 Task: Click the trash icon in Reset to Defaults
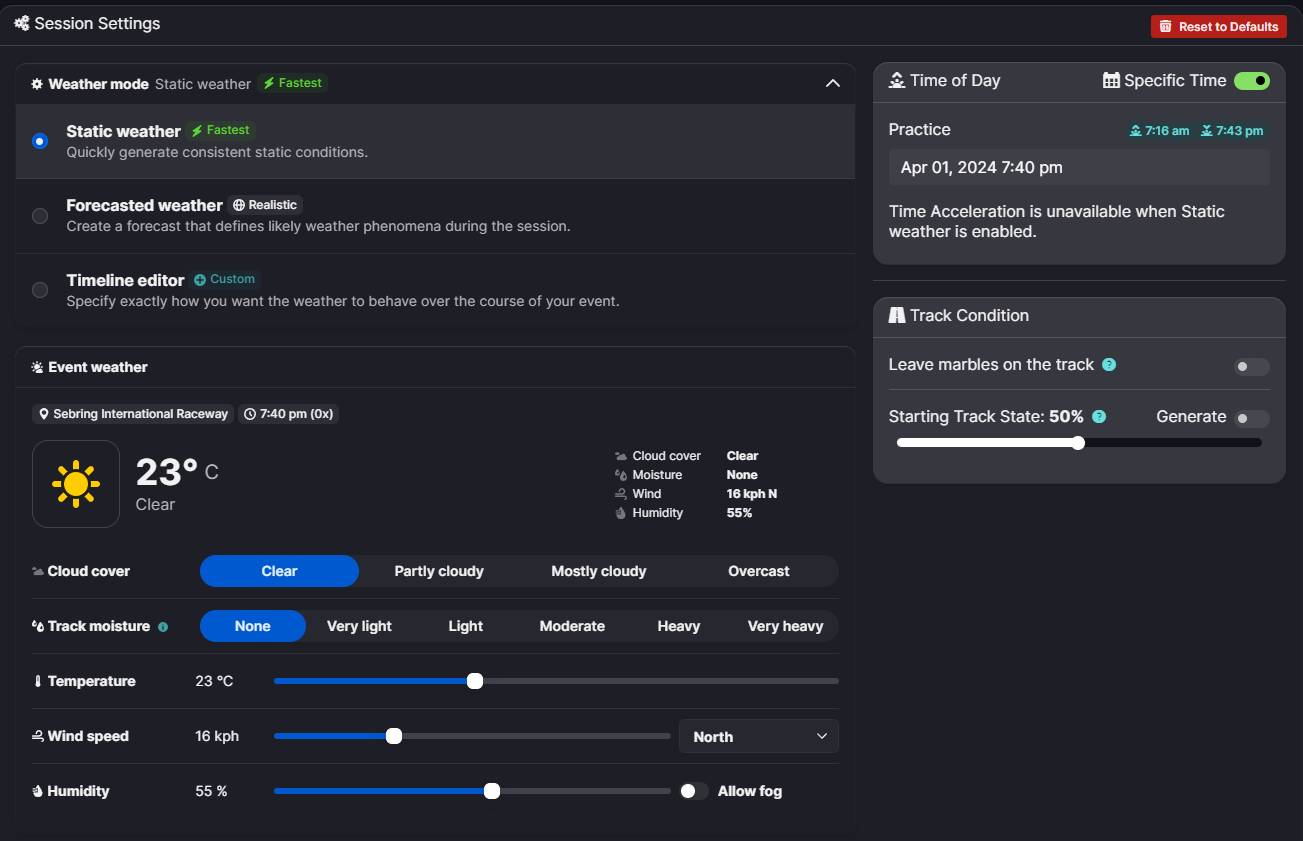click(1165, 27)
